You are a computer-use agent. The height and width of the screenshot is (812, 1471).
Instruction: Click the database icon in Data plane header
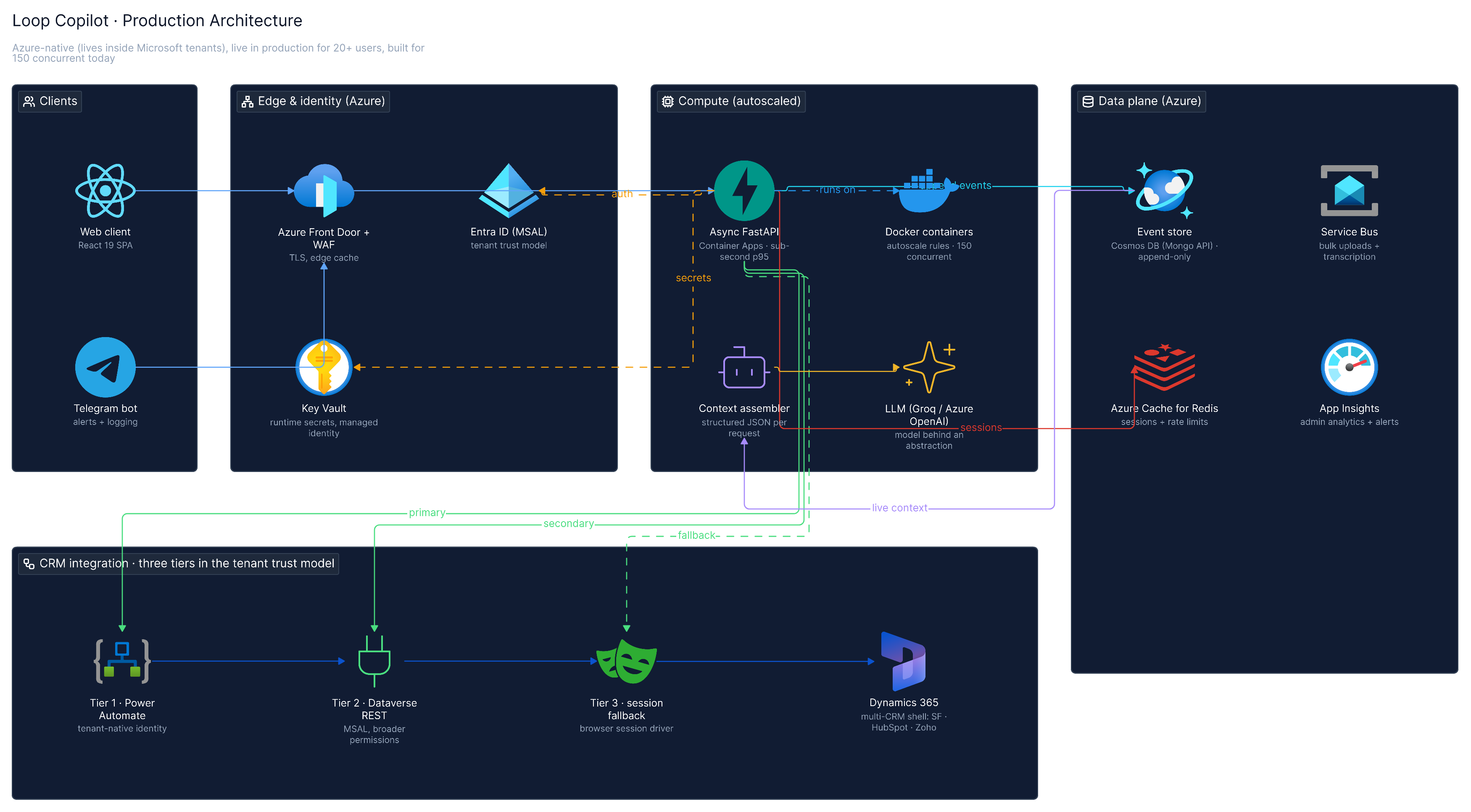click(1088, 102)
